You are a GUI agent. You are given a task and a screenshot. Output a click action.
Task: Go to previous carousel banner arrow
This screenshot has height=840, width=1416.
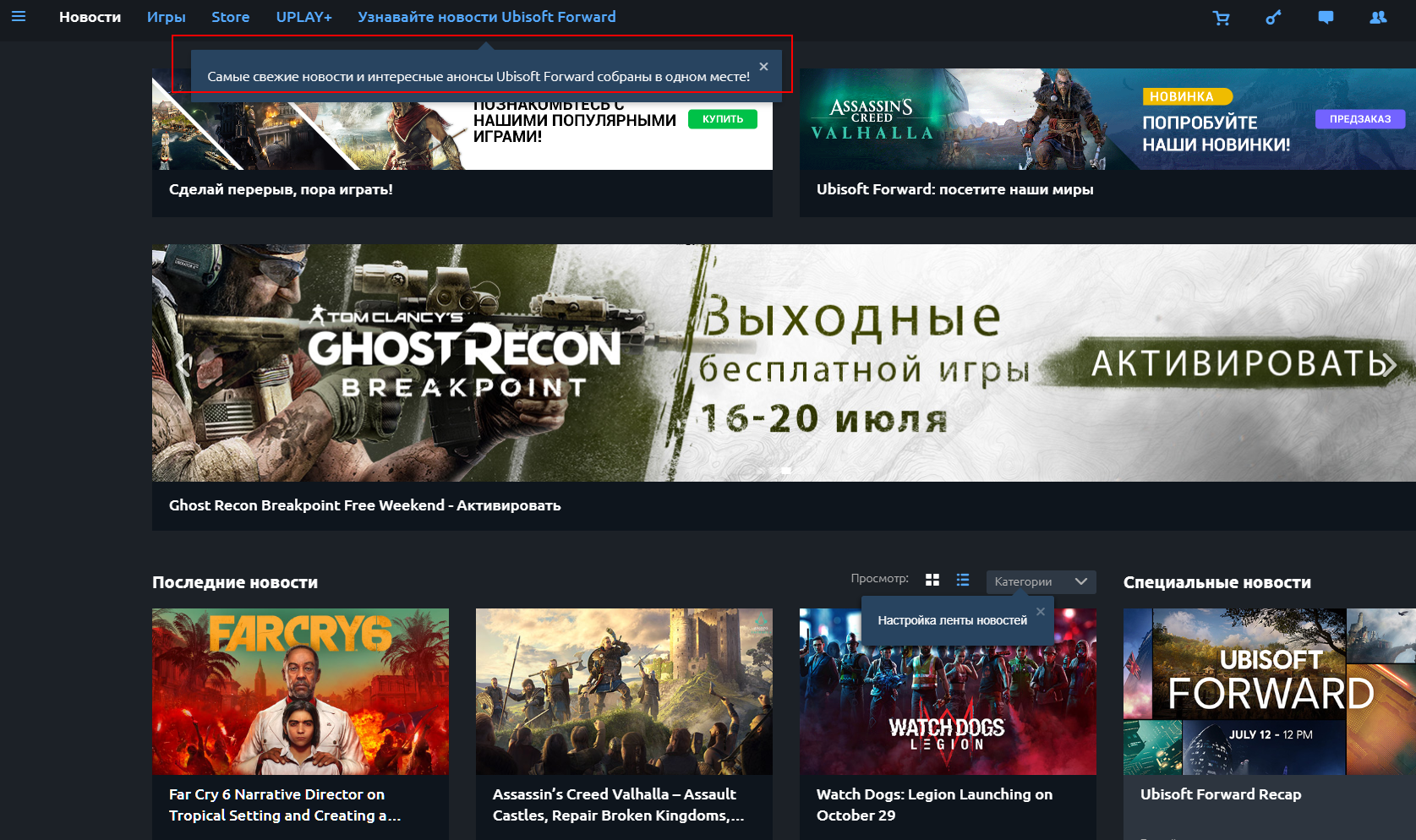(183, 364)
